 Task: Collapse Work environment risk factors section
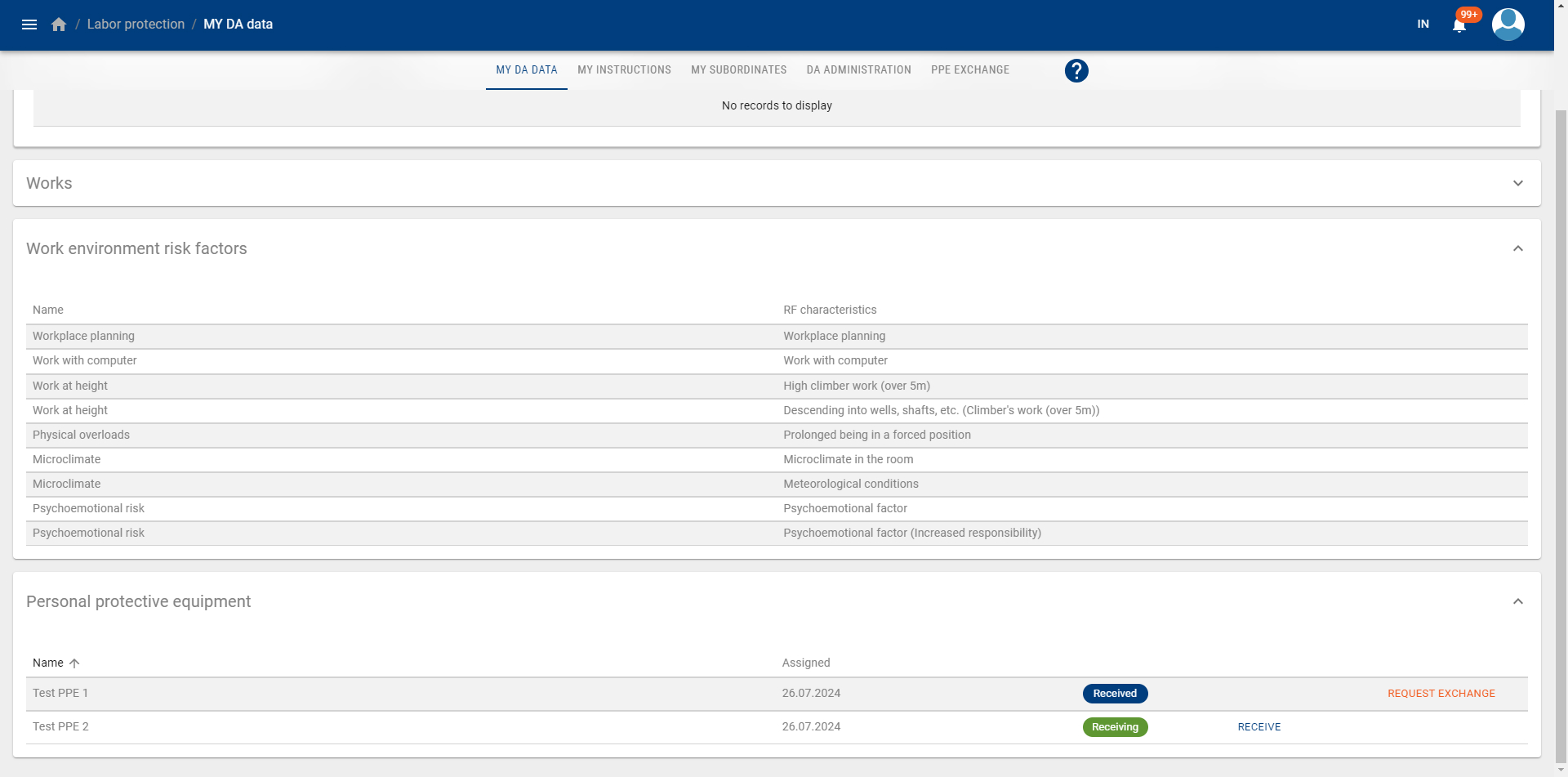pos(1517,248)
